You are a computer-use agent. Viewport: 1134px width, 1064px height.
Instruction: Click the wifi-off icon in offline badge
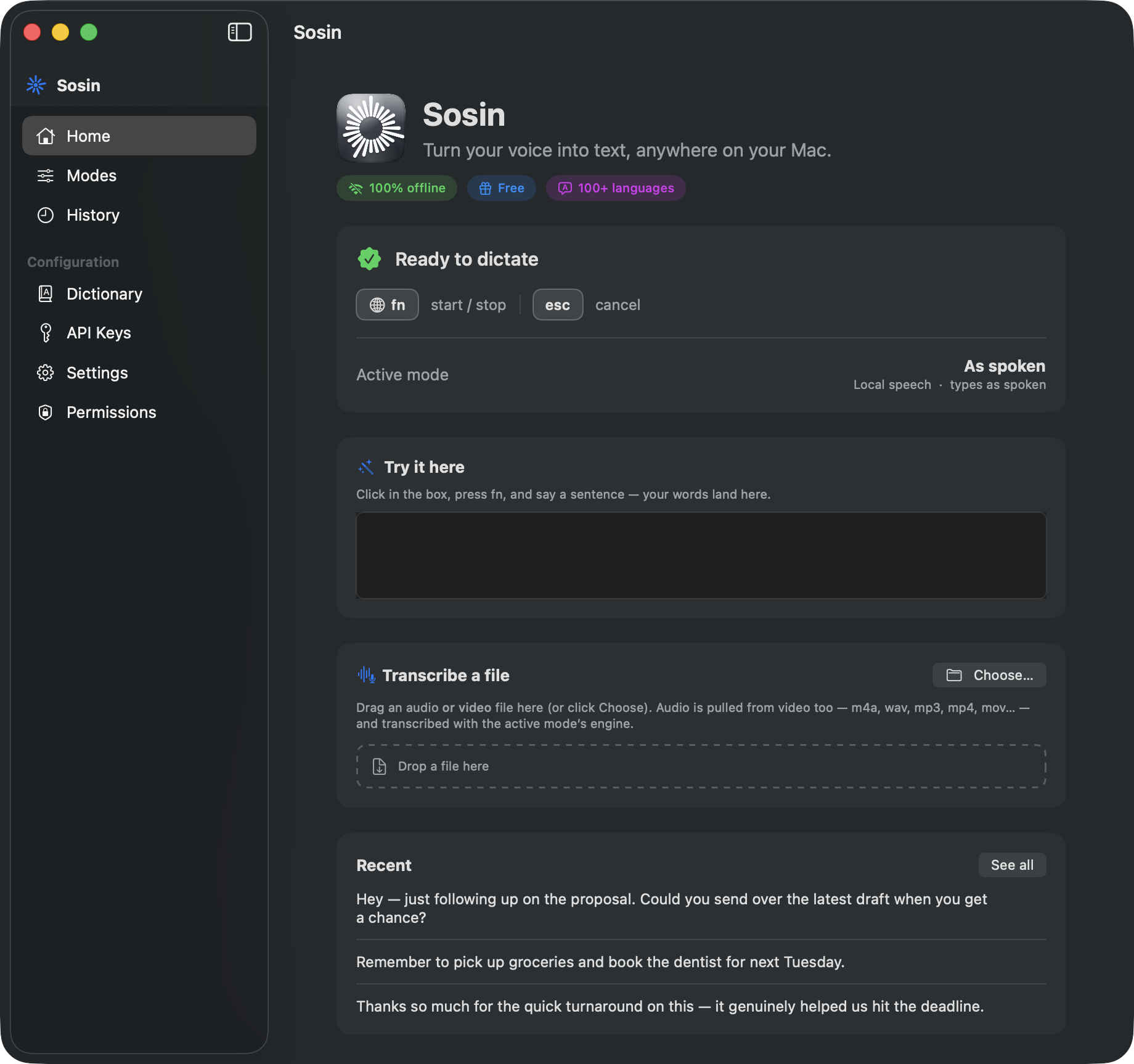point(356,188)
